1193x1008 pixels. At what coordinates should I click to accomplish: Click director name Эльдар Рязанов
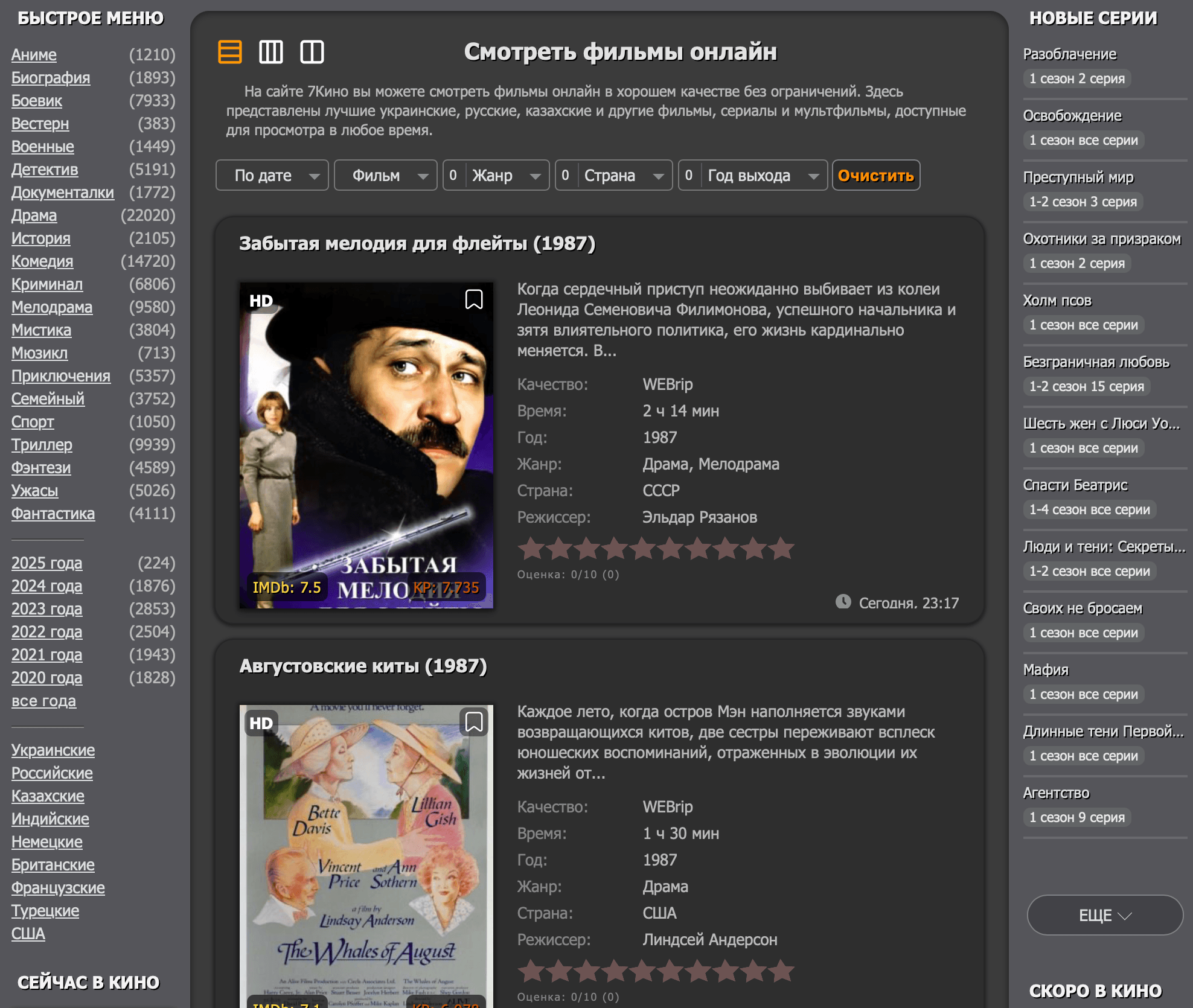tap(700, 517)
